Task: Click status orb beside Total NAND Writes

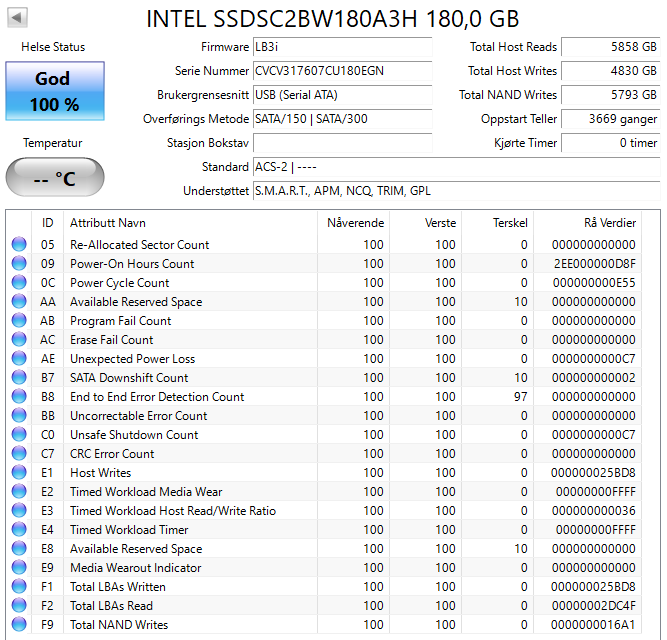Action: 19,625
